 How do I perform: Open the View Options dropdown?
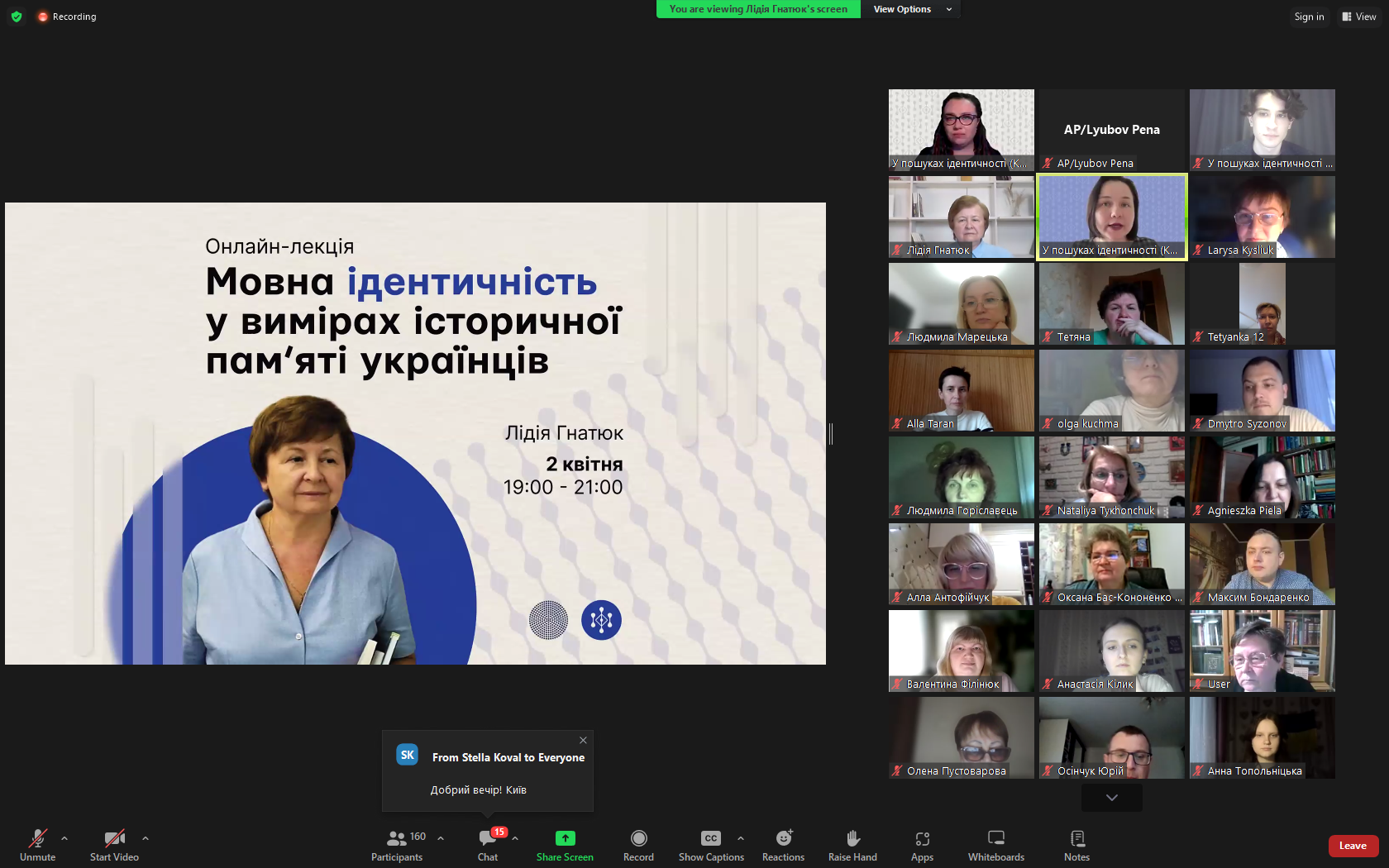[911, 9]
